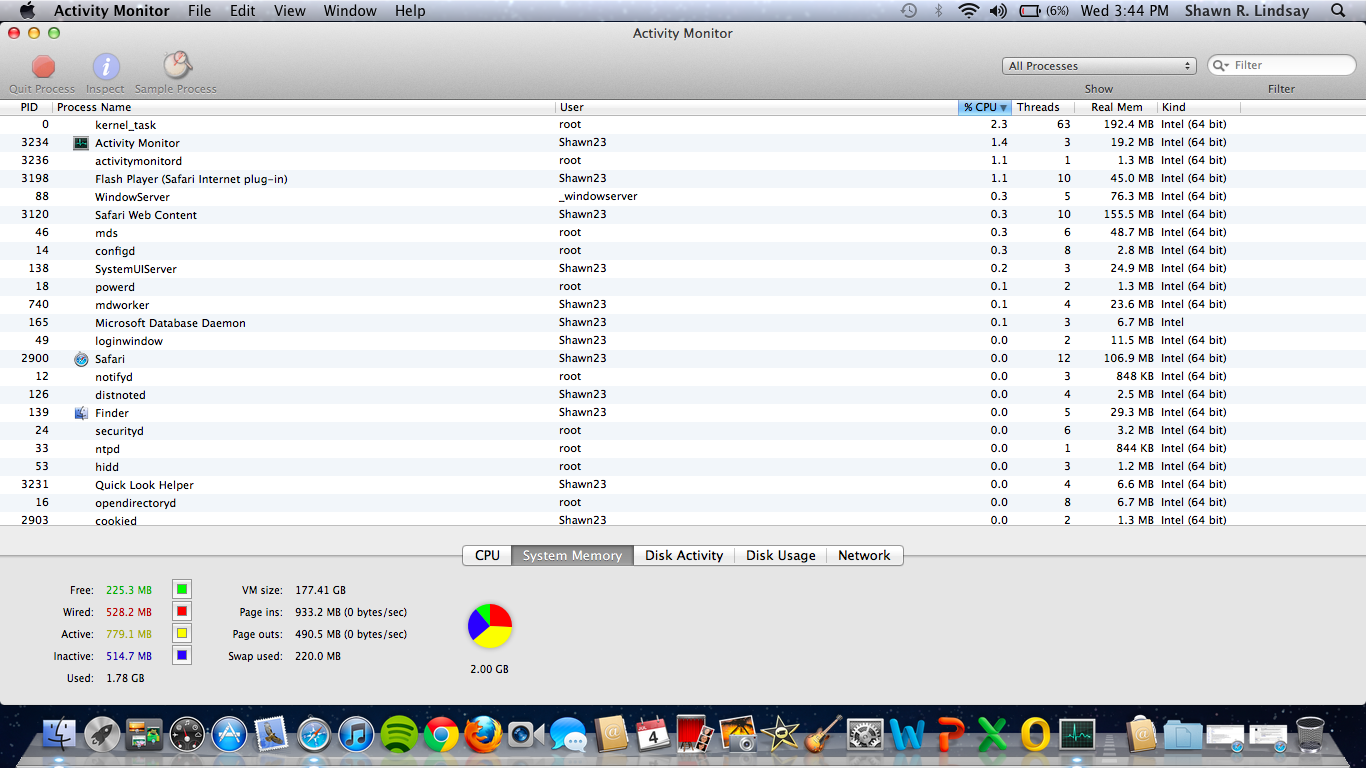This screenshot has width=1366, height=768.
Task: Switch to the CPU tab
Action: tap(487, 555)
